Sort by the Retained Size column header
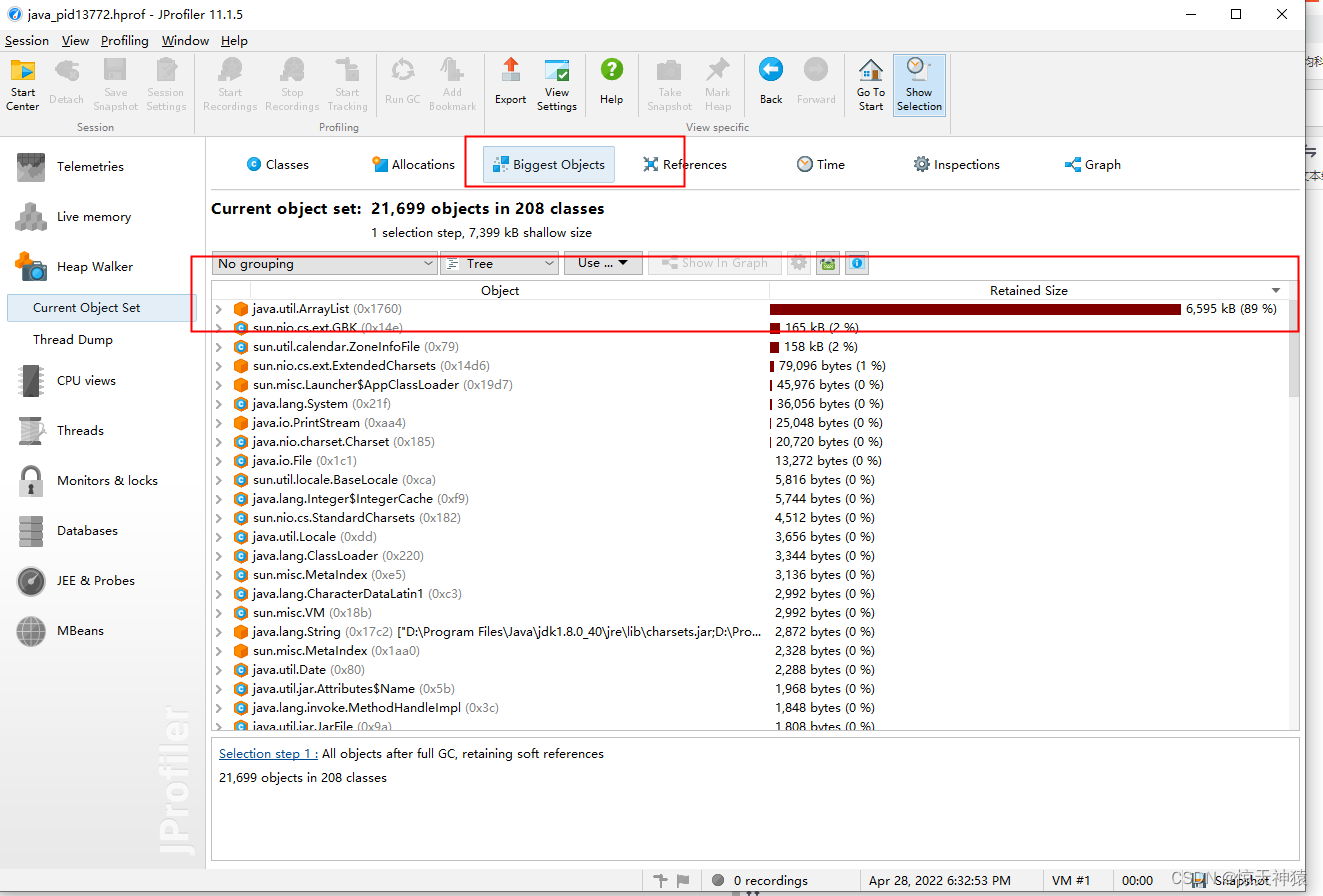Screen dimensions: 1323x896 [1028, 291]
